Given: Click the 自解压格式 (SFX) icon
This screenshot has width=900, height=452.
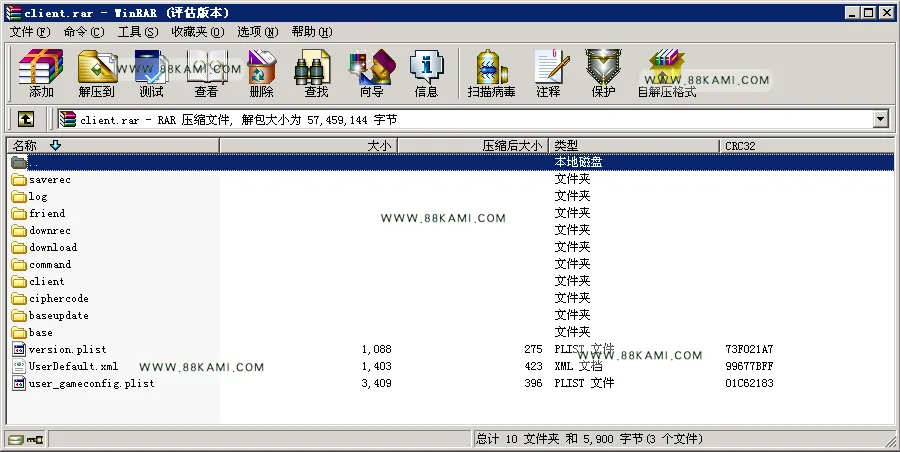Looking at the screenshot, I should point(667,73).
